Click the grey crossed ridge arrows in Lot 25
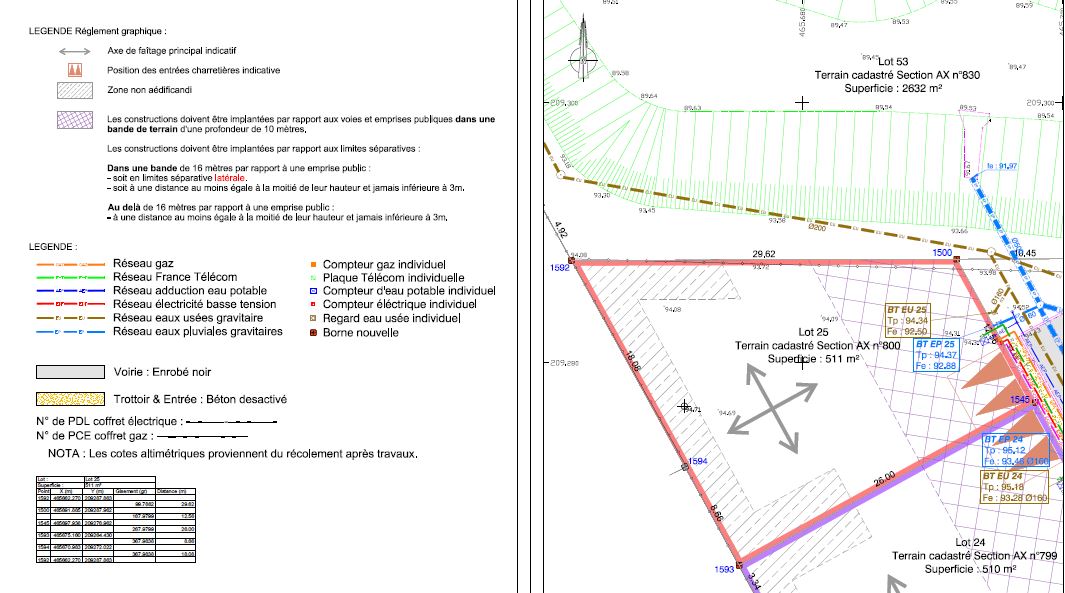The image size is (1065, 593). pyautogui.click(x=772, y=408)
